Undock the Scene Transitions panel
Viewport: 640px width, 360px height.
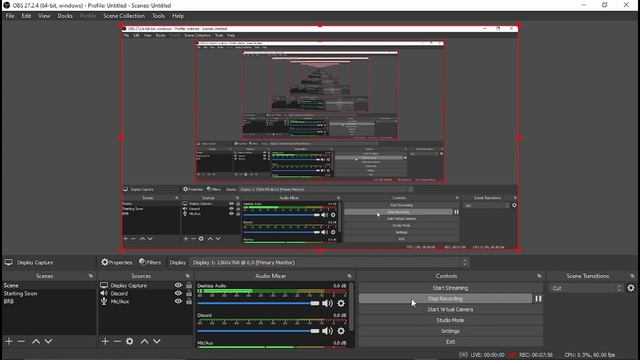(x=632, y=276)
